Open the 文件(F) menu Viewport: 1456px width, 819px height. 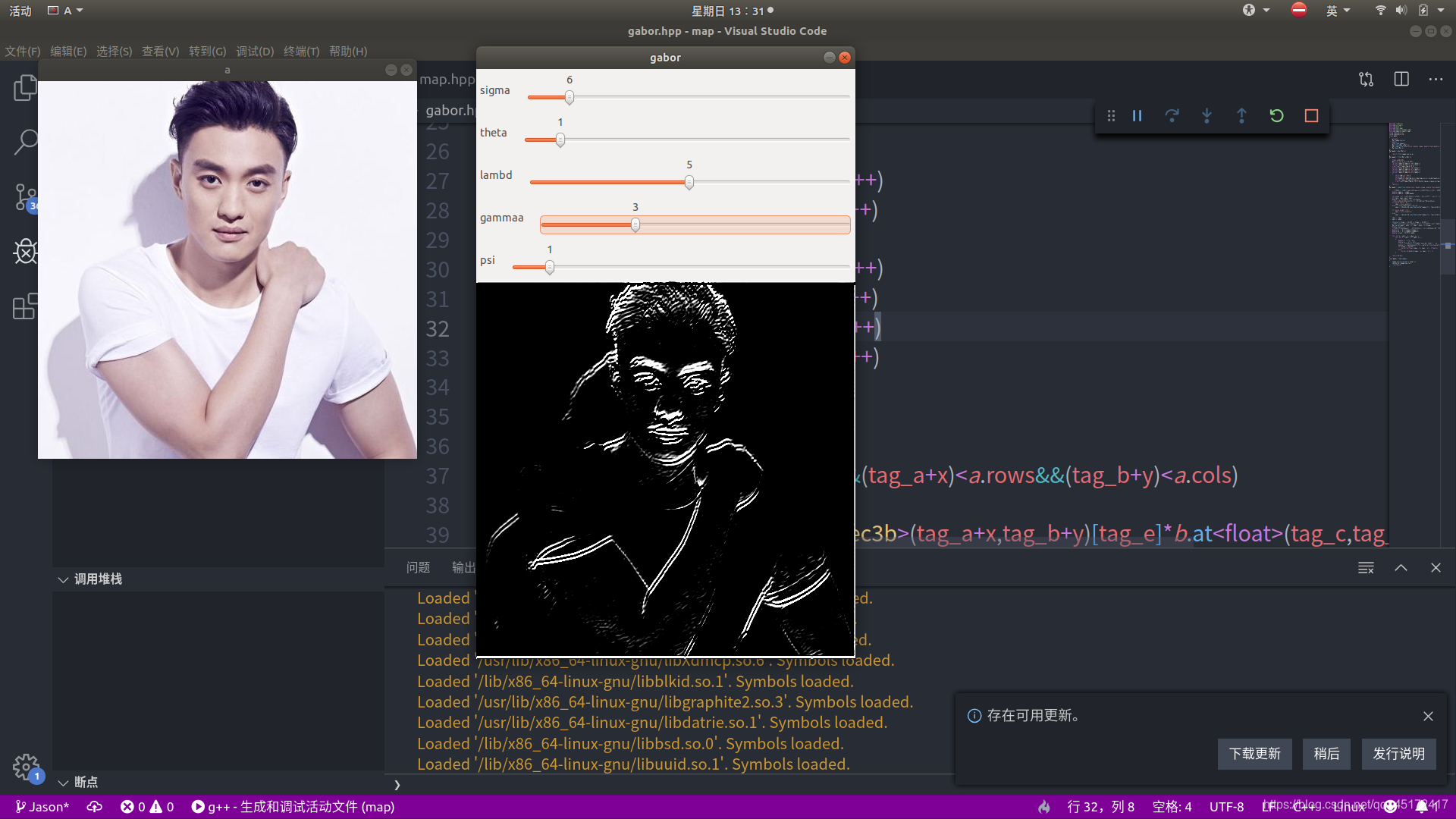pos(23,52)
